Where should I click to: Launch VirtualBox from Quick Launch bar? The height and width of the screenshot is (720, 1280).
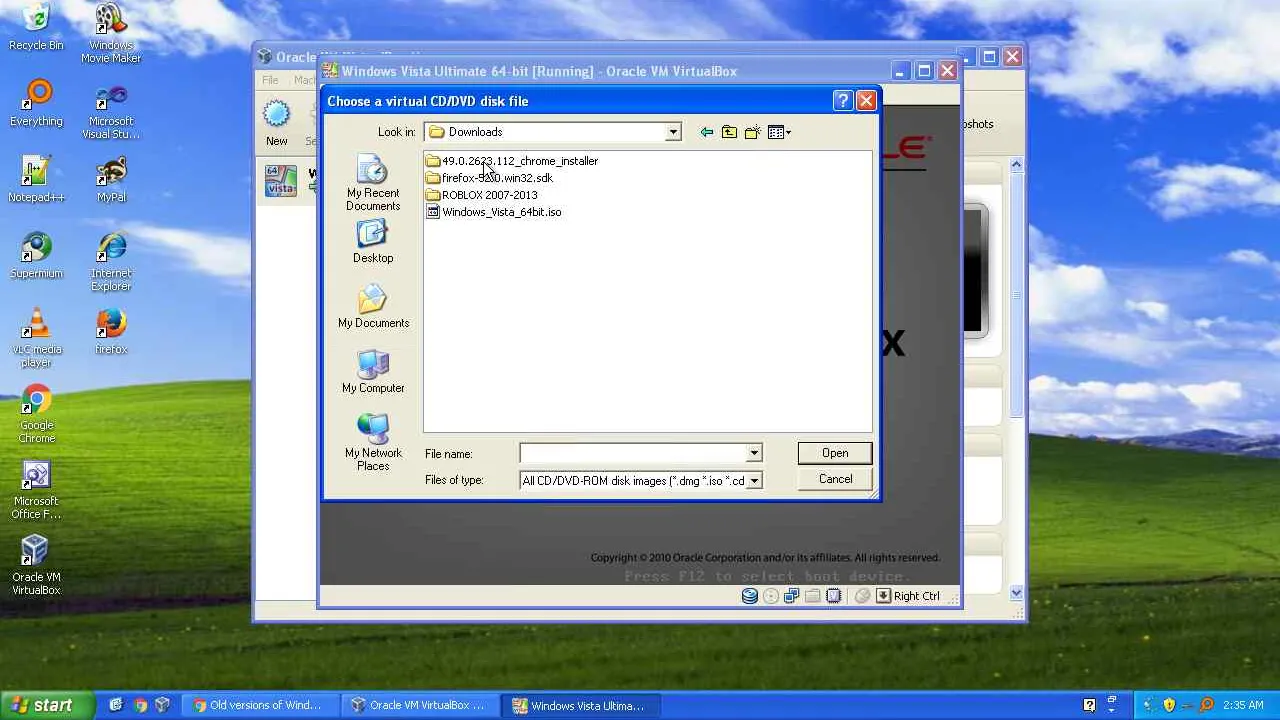[162, 705]
